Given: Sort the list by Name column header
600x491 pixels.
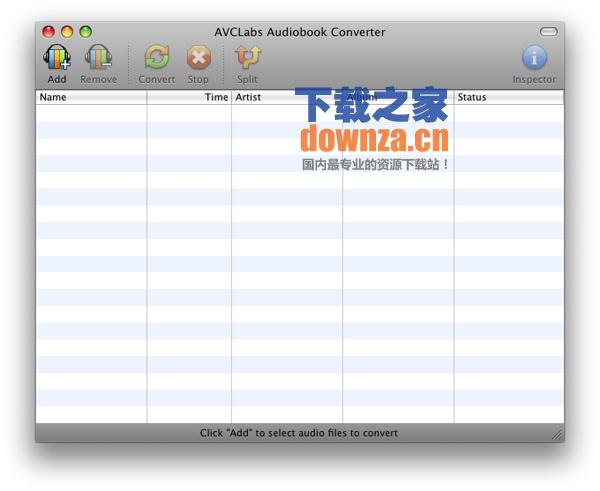Looking at the screenshot, I should point(91,97).
